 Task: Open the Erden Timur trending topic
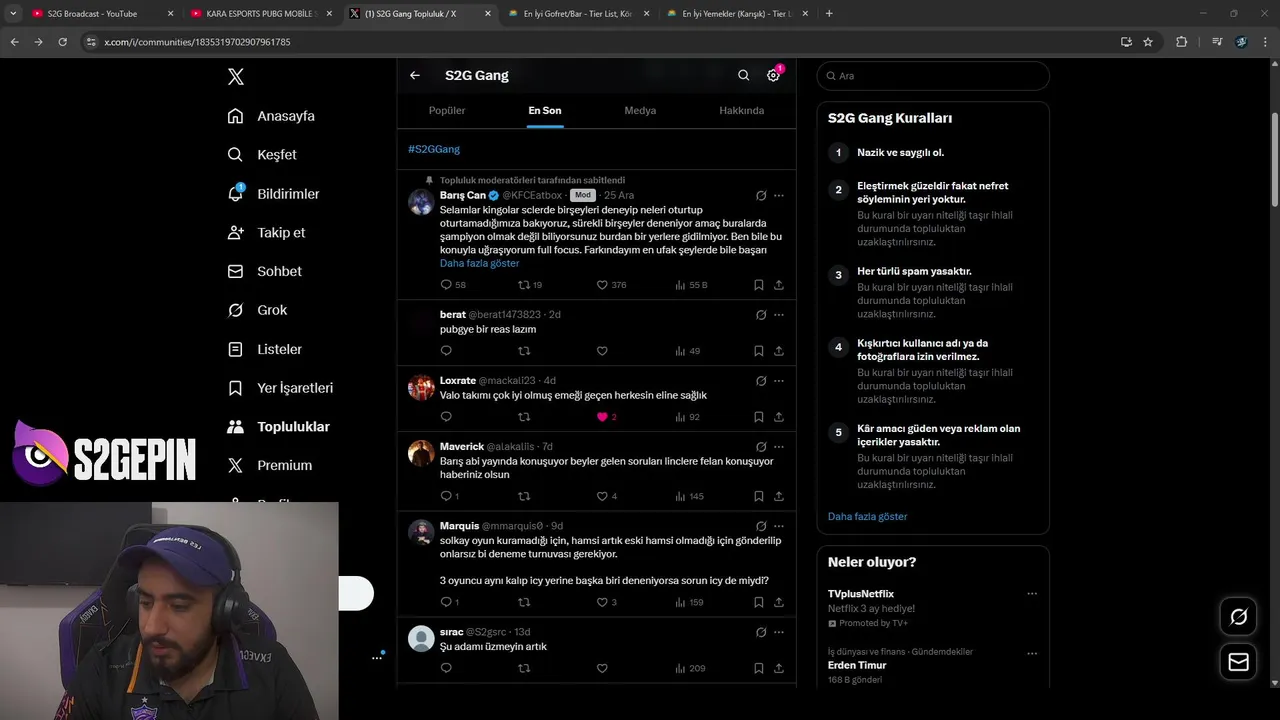pyautogui.click(x=857, y=665)
